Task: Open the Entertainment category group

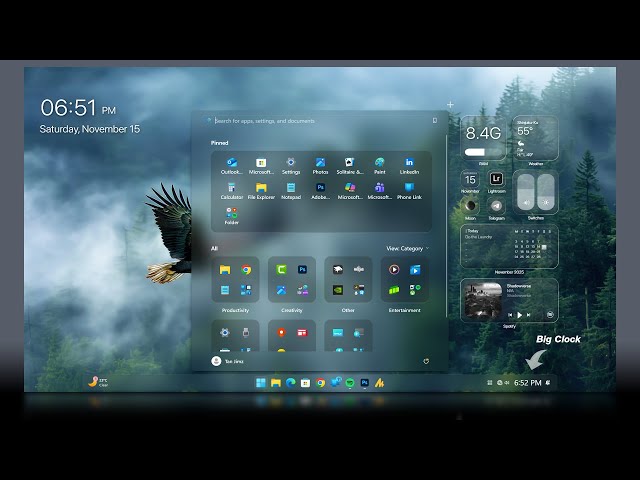Action: pyautogui.click(x=404, y=280)
